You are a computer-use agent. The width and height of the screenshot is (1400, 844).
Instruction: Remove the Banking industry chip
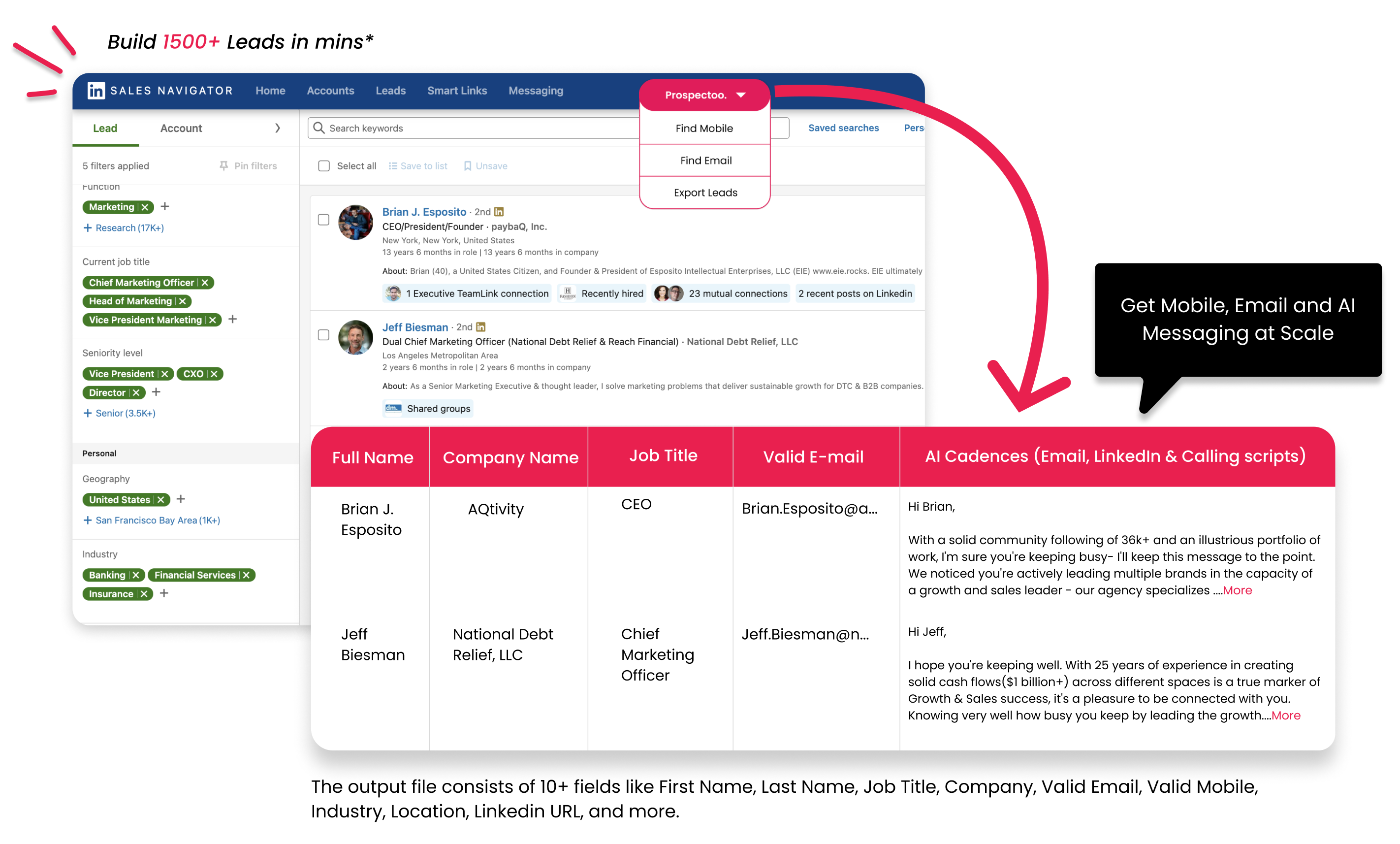[x=136, y=575]
